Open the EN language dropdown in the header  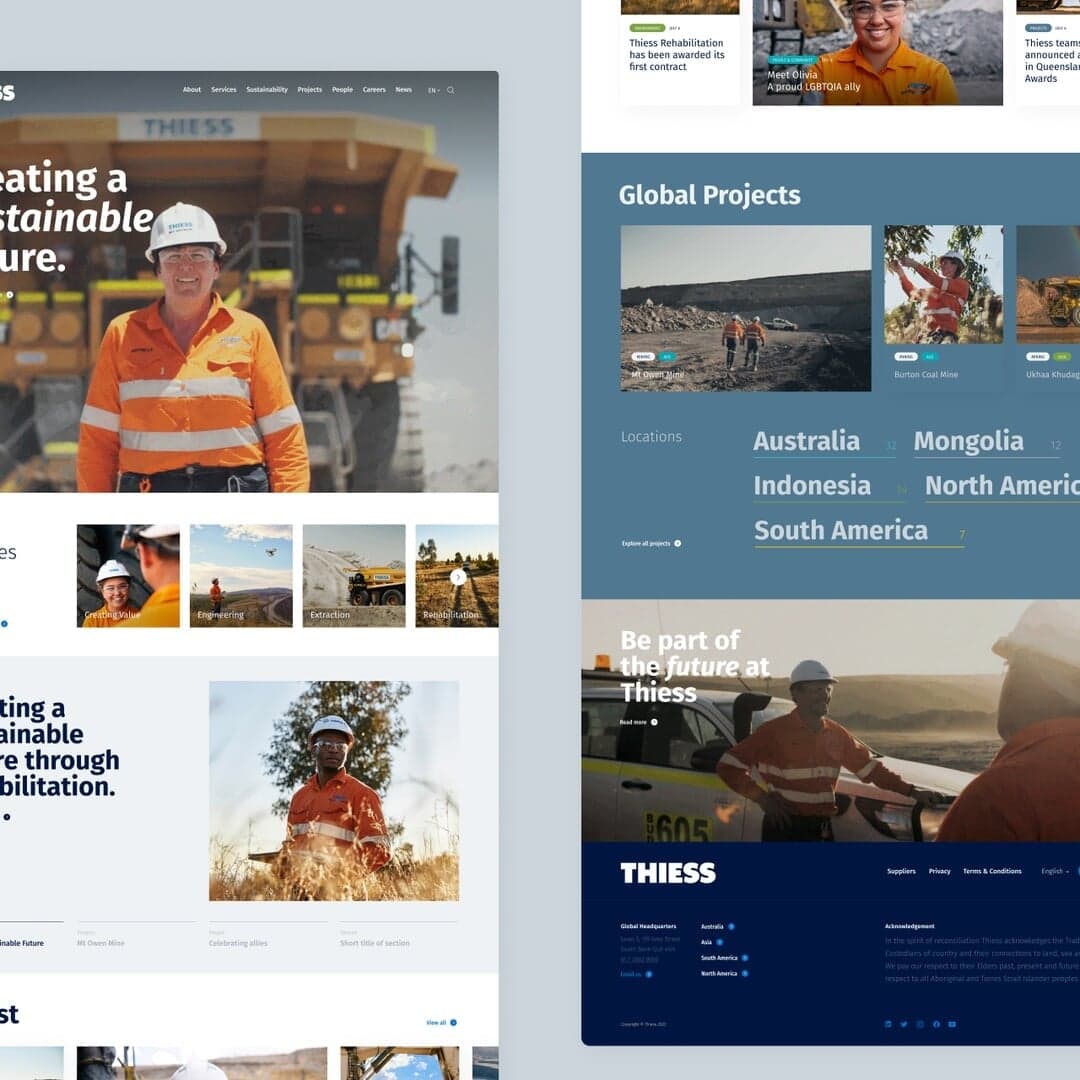[432, 89]
